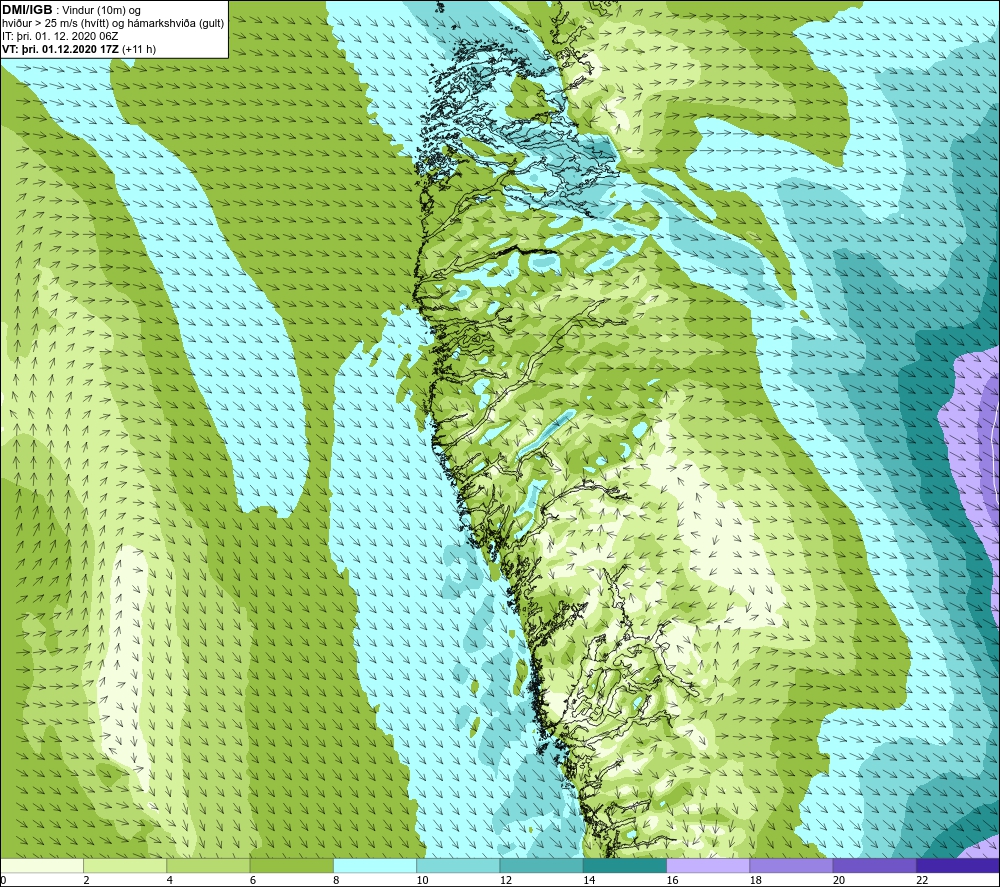Click the 2–4 m/s light green legend swatch
This screenshot has width=1000, height=887.
pyautogui.click(x=125, y=865)
